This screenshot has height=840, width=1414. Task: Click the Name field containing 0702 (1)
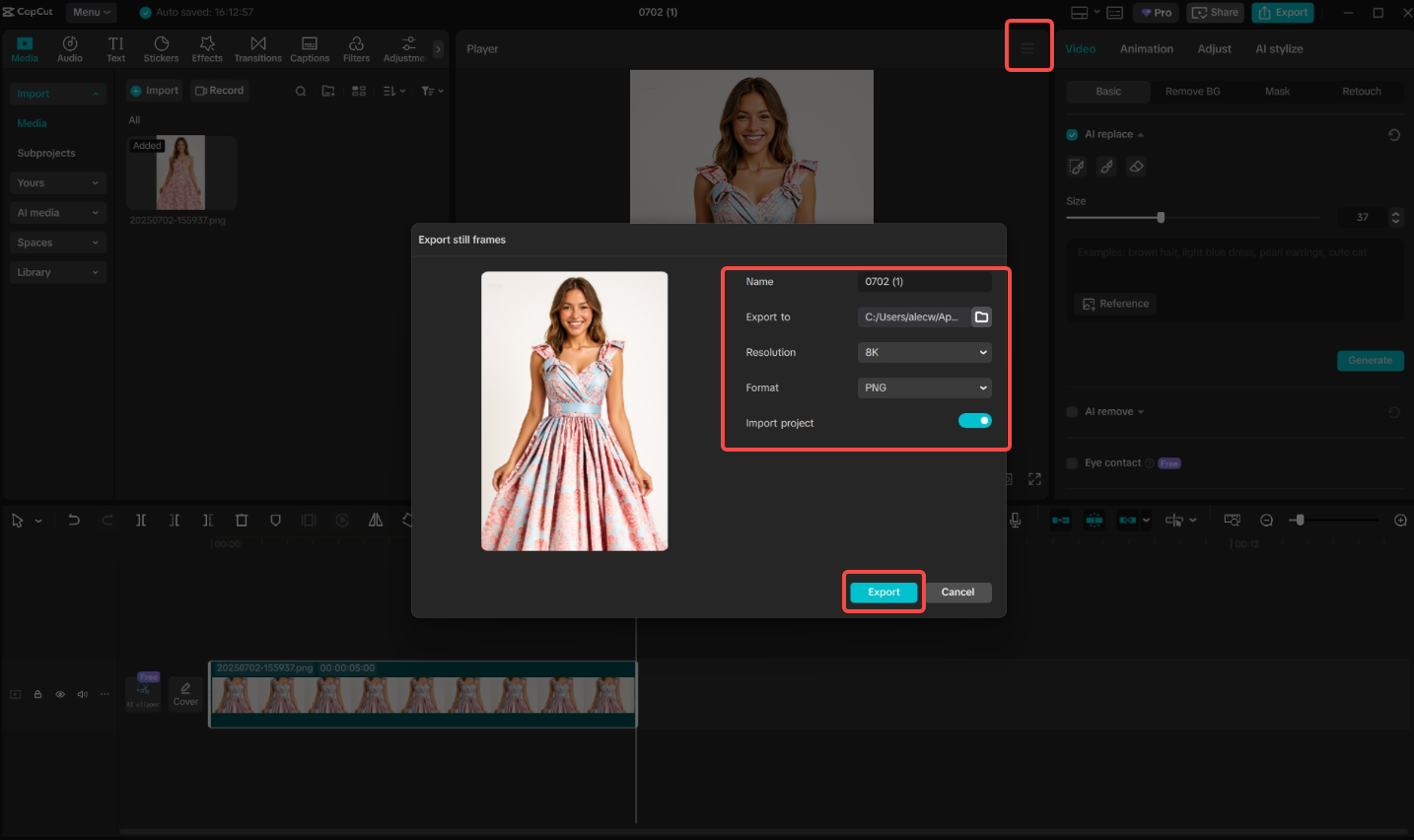click(924, 282)
